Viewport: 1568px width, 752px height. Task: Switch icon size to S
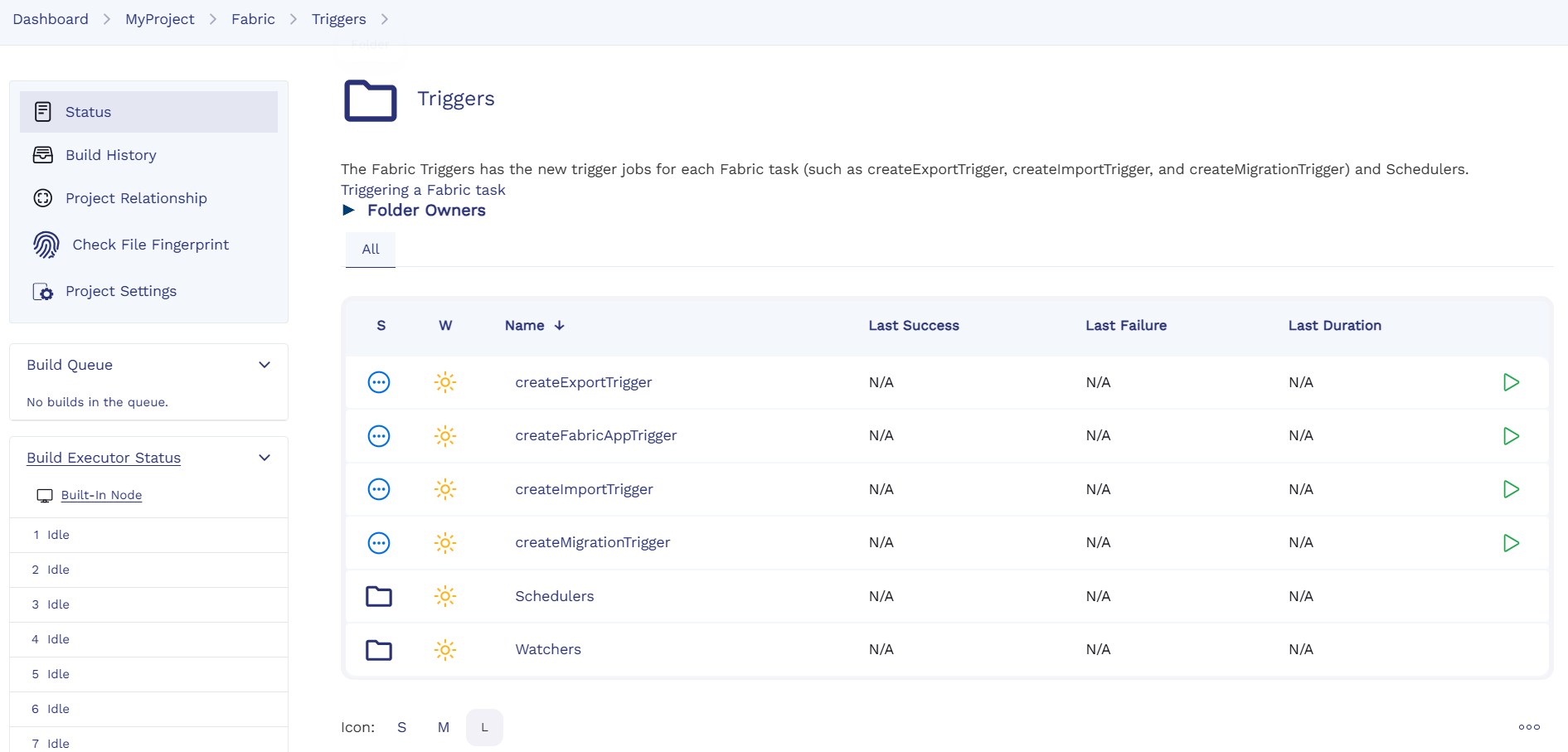401,727
